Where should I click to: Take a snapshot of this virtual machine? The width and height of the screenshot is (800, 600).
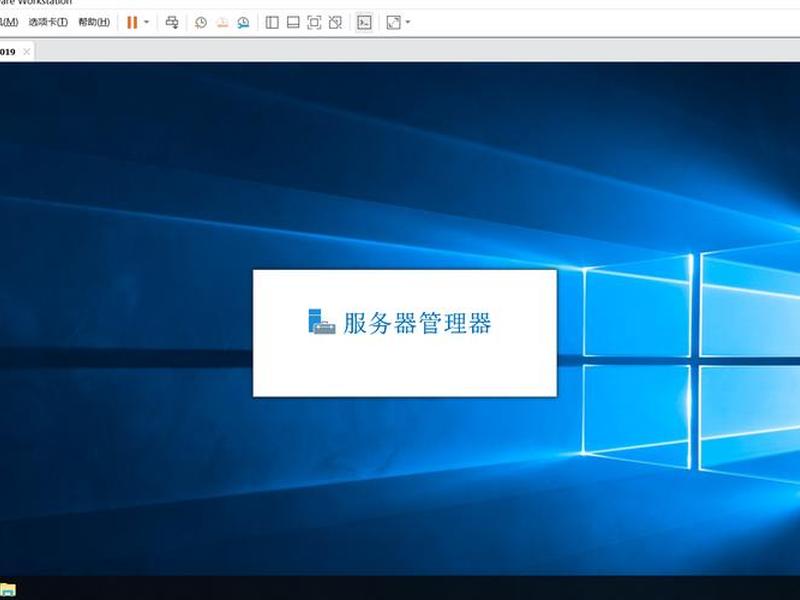(x=201, y=22)
